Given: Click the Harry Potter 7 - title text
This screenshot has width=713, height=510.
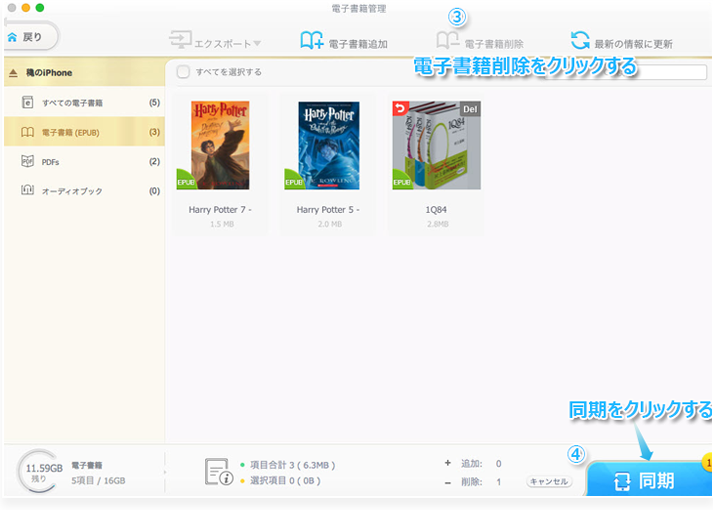Looking at the screenshot, I should [220, 210].
